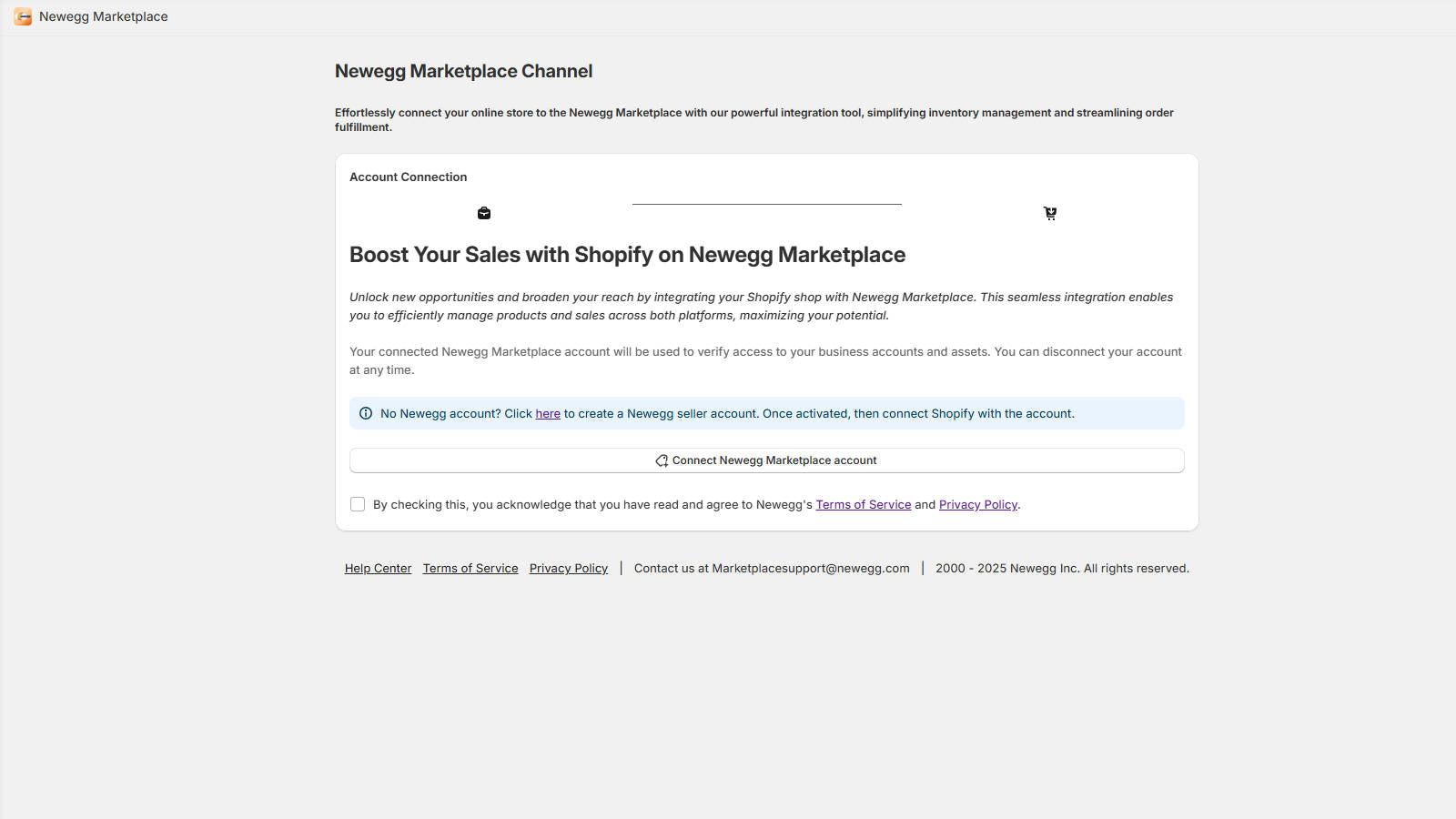Viewport: 1456px width, 819px height.
Task: Click the progress line between step icons
Action: (x=767, y=205)
